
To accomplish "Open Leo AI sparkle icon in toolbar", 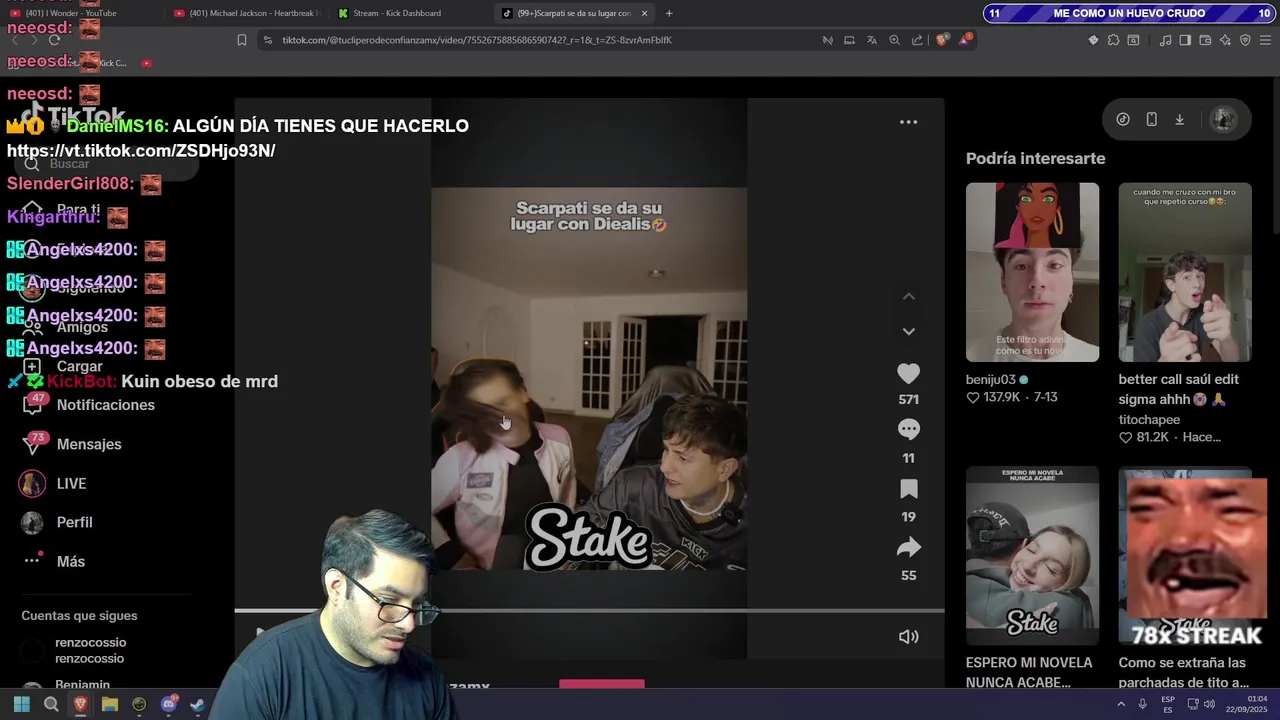I will pos(1225,40).
